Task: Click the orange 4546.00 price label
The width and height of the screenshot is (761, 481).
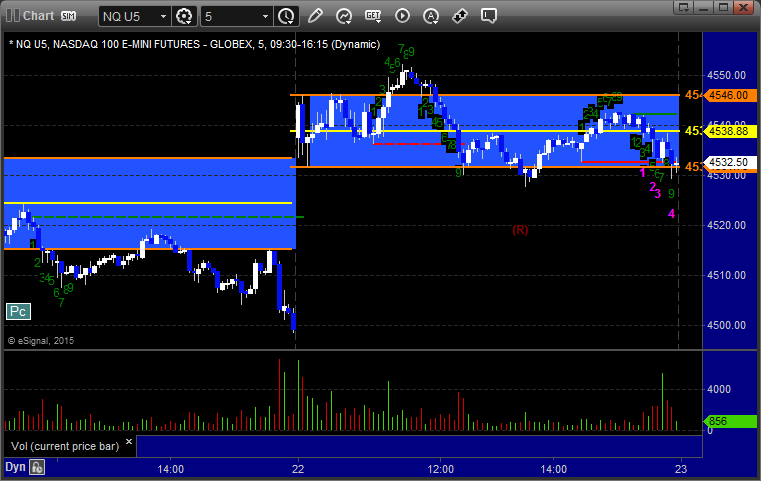Action: [729, 95]
